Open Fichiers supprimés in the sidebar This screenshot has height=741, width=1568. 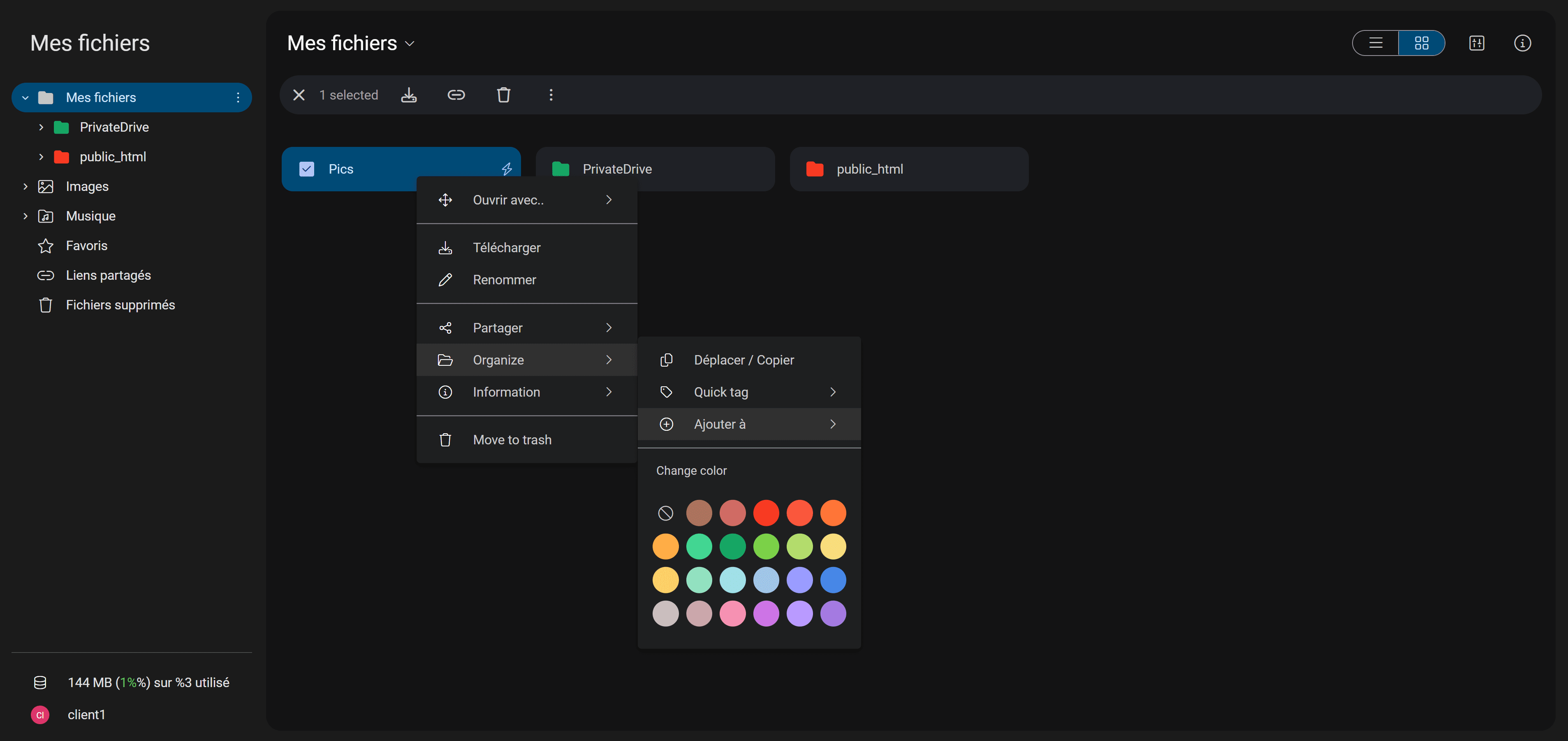(x=120, y=305)
